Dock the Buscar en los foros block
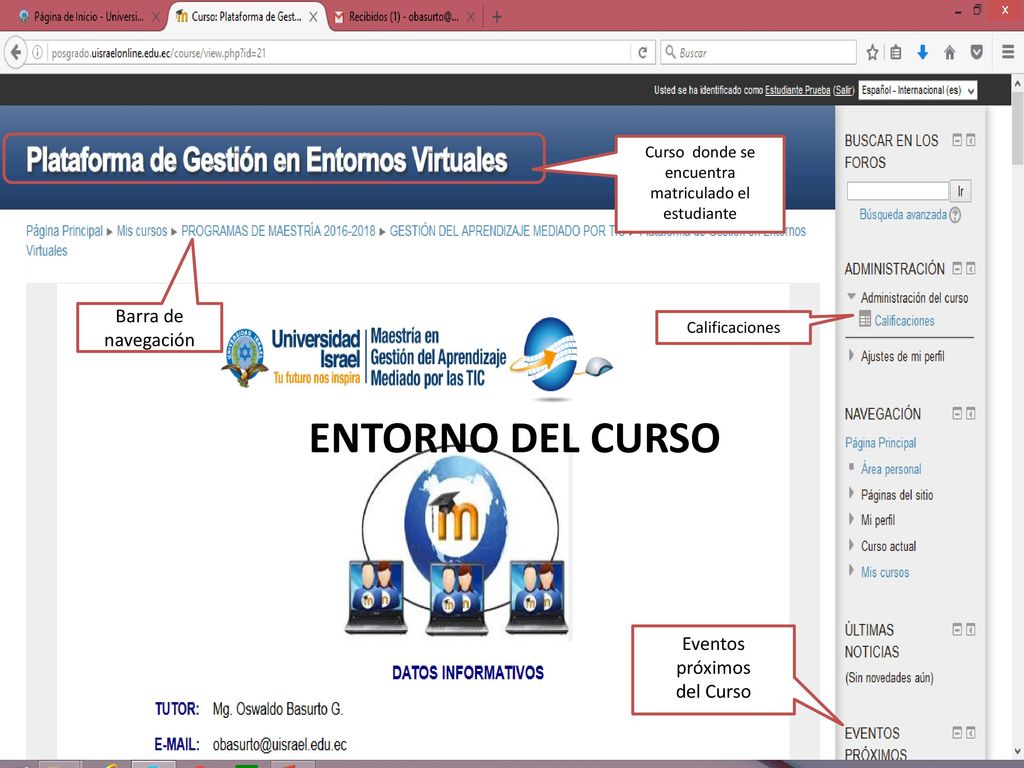This screenshot has height=768, width=1024. tap(970, 140)
